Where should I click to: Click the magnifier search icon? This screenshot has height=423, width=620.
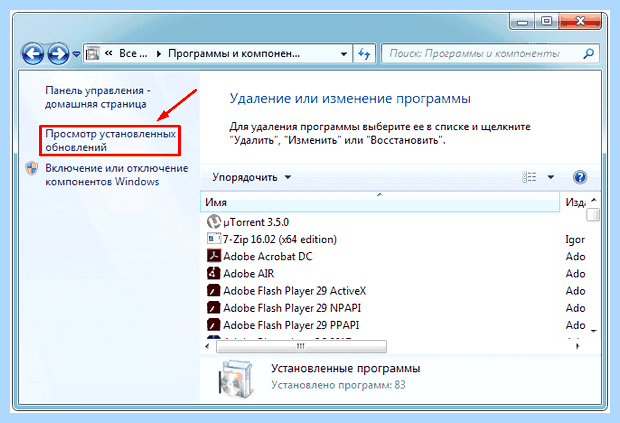(589, 53)
